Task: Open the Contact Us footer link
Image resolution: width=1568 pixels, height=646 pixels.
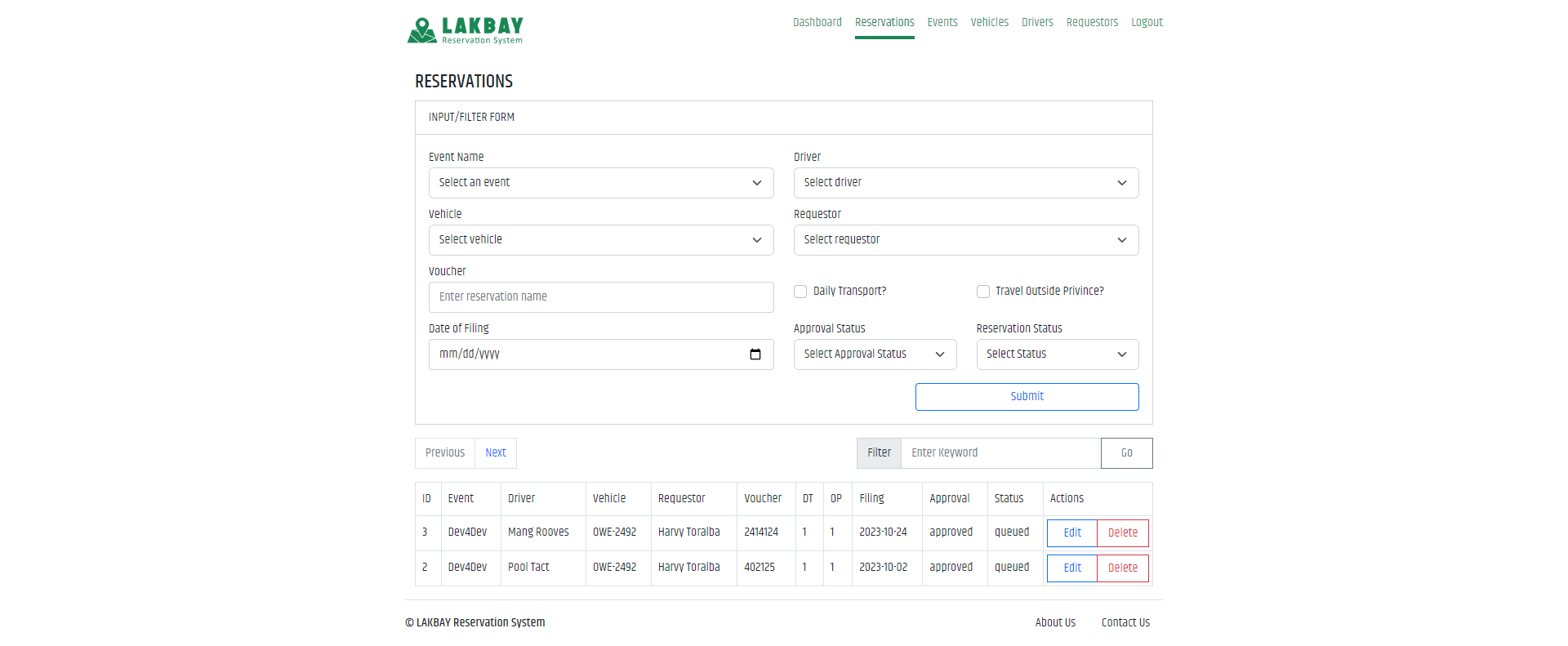Action: (1125, 622)
